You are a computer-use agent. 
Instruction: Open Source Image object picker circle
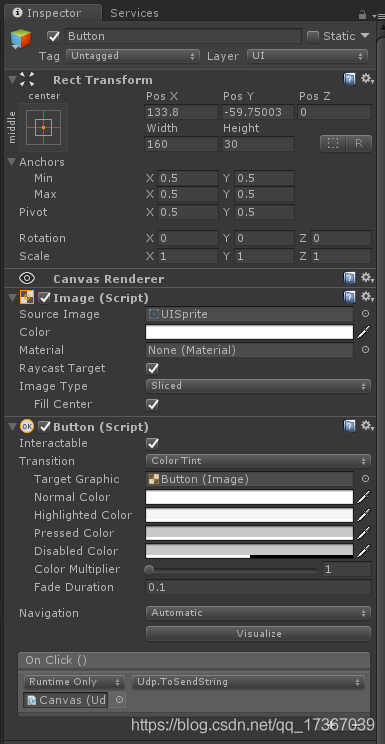tap(366, 314)
